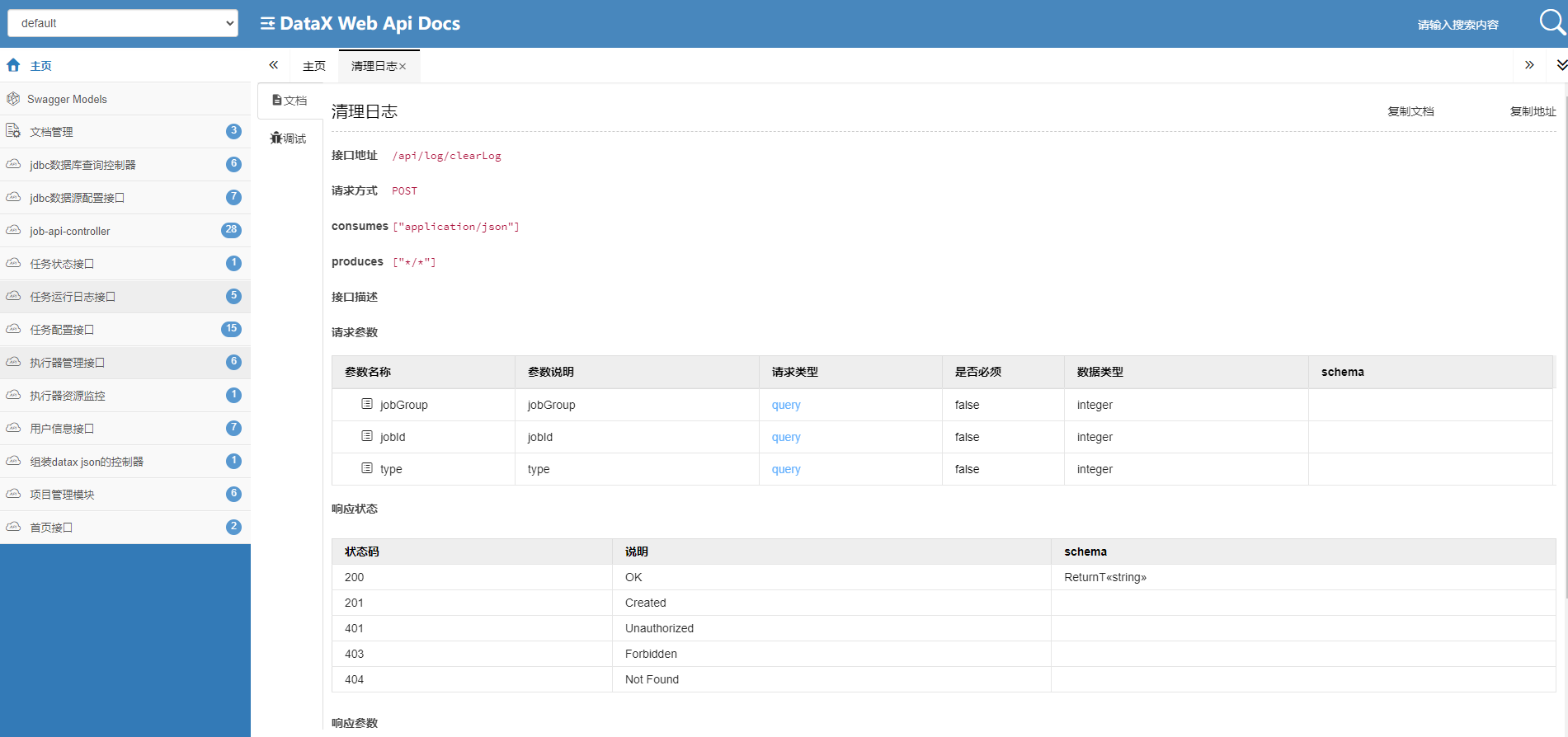Click the cloud icon beside 项目管理模块
The image size is (1568, 737).
[13, 494]
